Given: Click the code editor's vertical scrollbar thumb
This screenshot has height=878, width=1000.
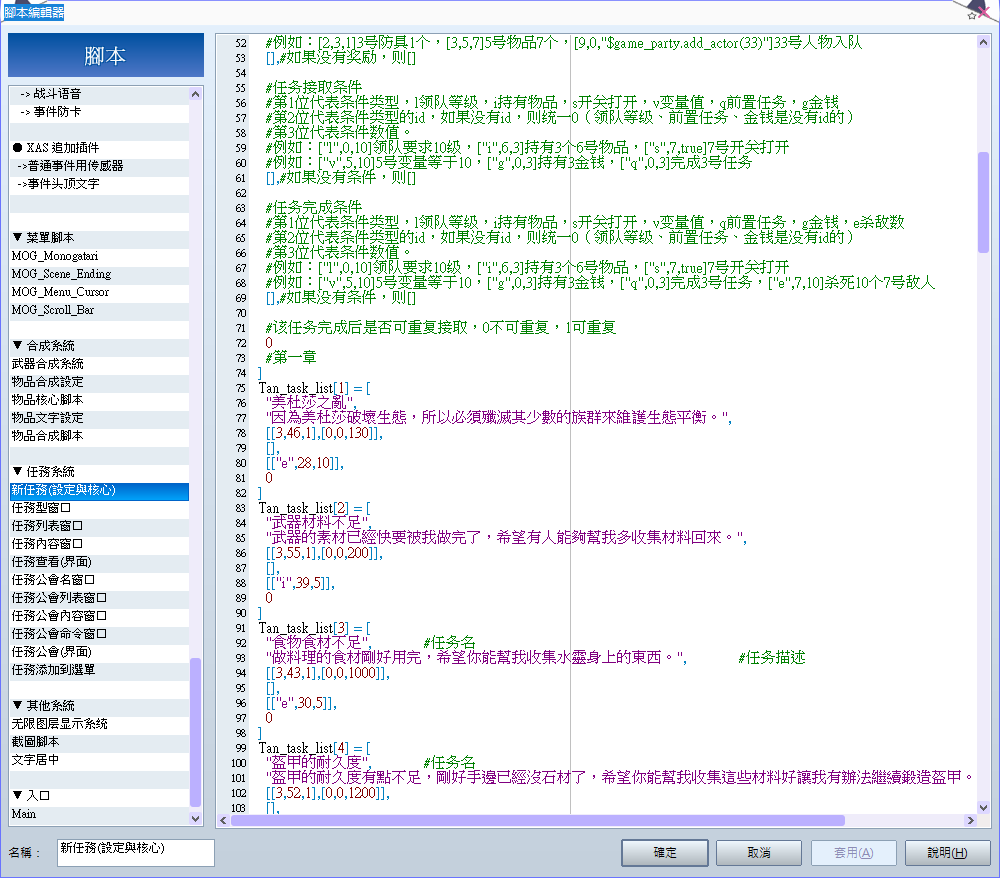Looking at the screenshot, I should [x=983, y=202].
